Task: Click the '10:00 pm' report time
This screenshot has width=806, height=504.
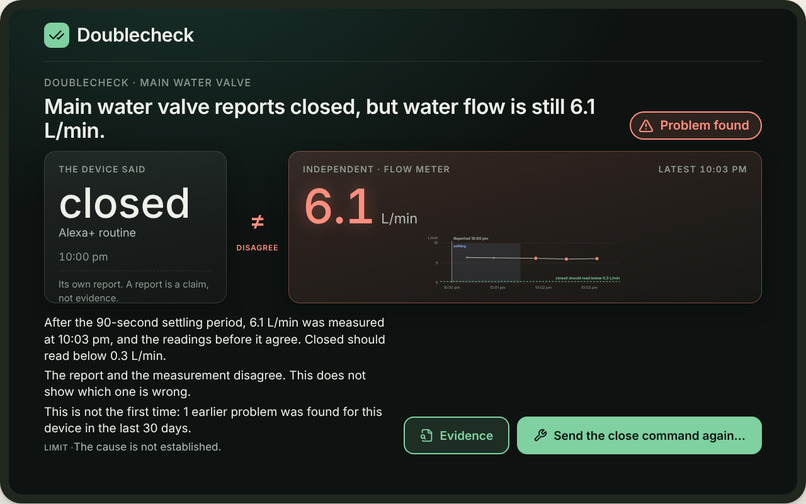Action: point(83,257)
